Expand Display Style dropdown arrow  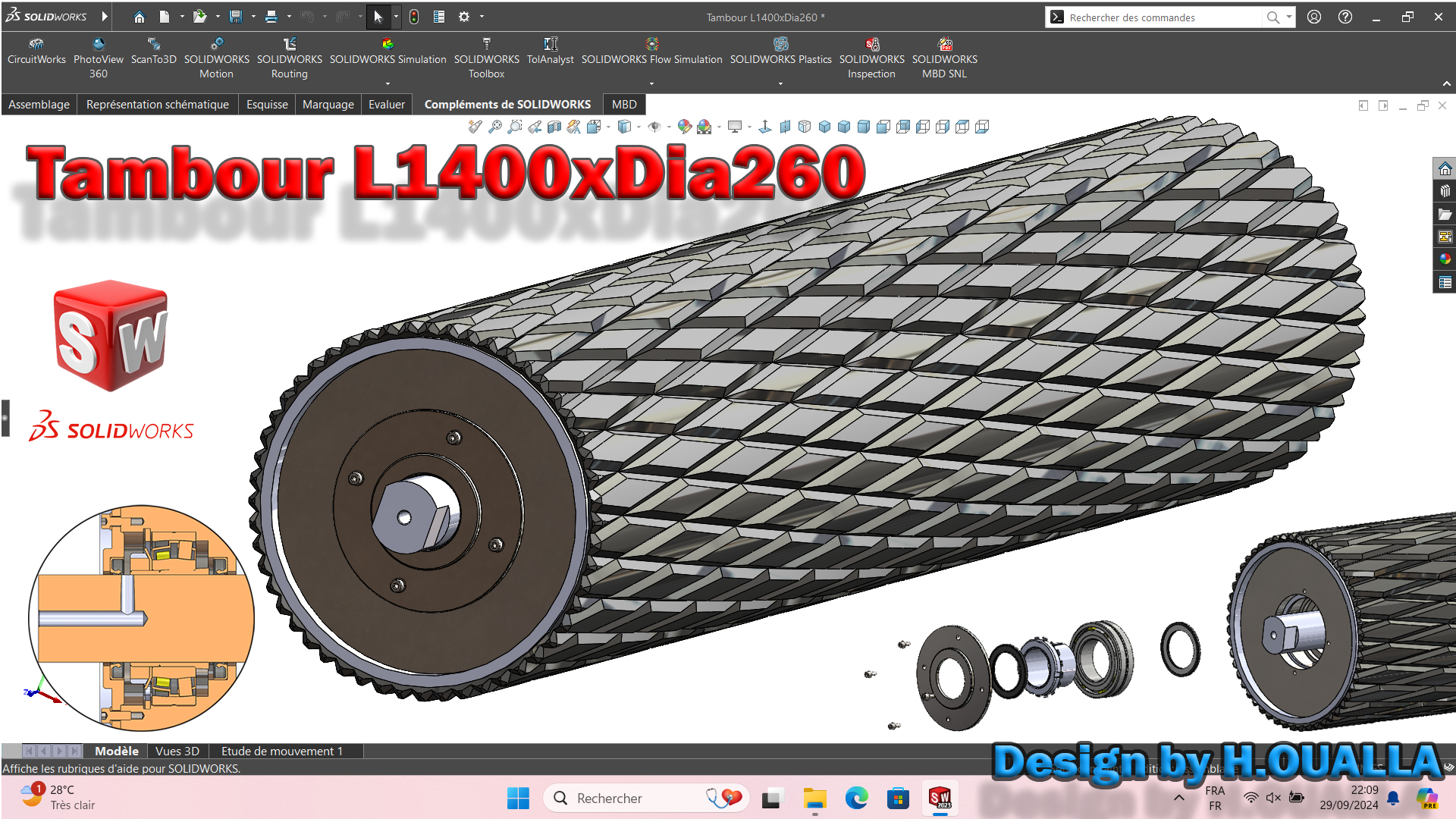pos(639,127)
